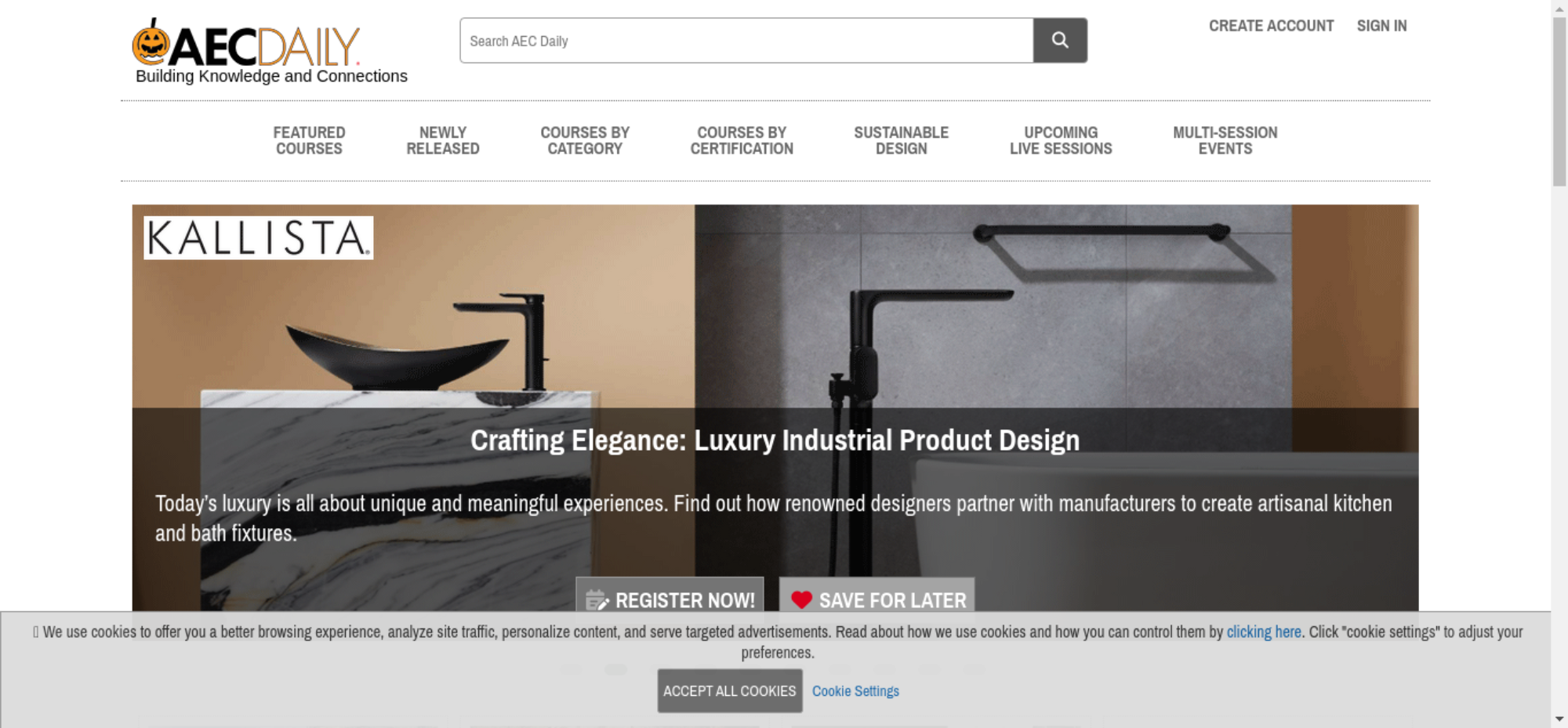
Task: Open Multi-Session Events page
Action: (1225, 141)
